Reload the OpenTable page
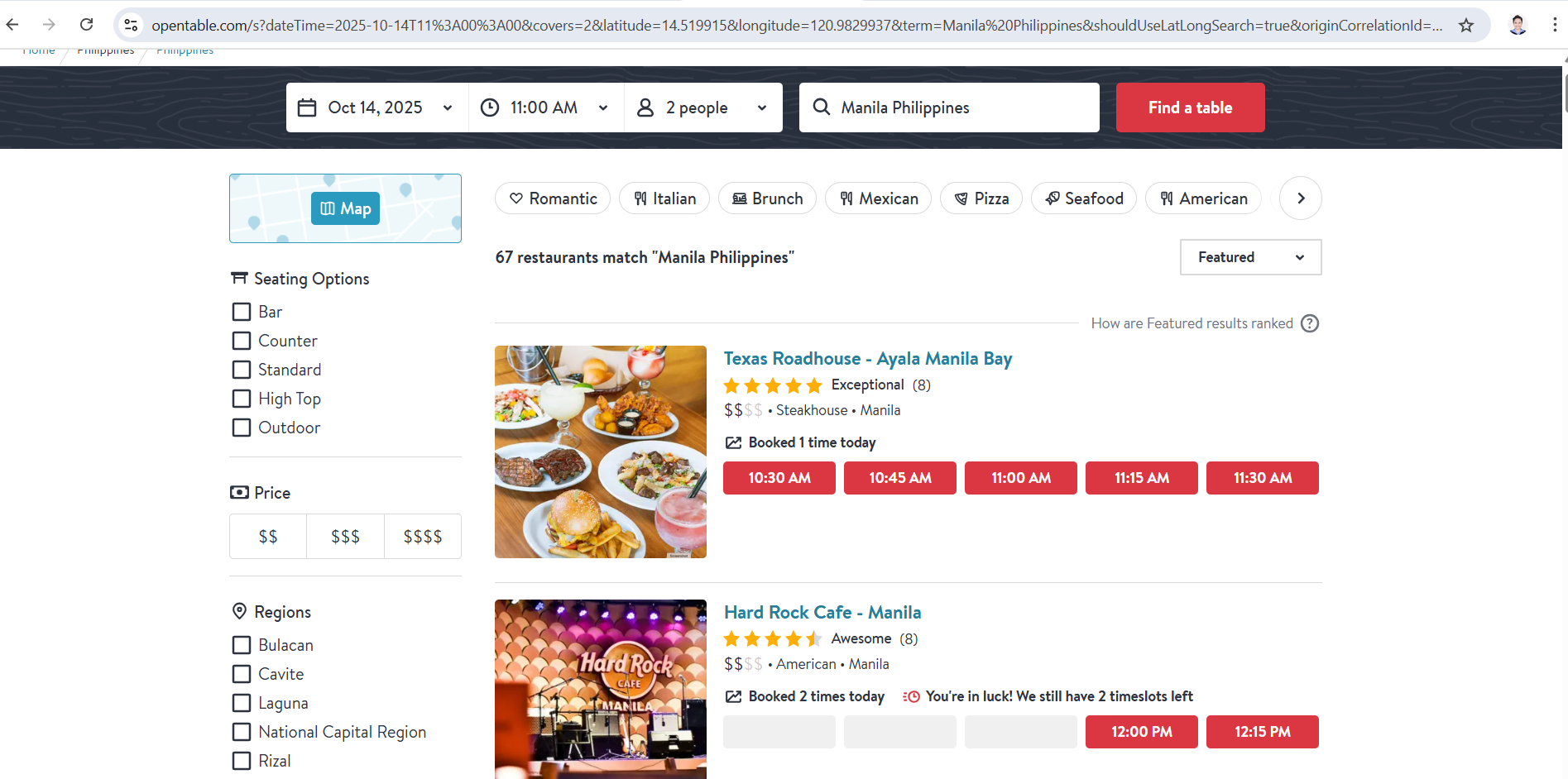 click(86, 25)
